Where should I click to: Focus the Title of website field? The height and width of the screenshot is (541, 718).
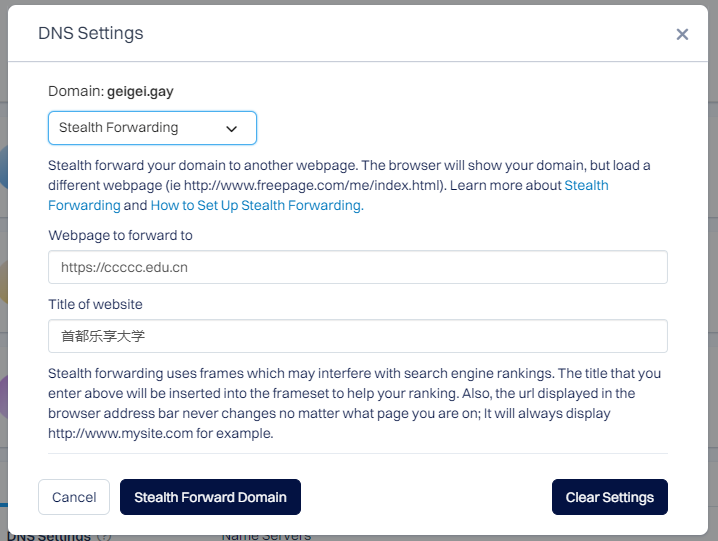358,336
